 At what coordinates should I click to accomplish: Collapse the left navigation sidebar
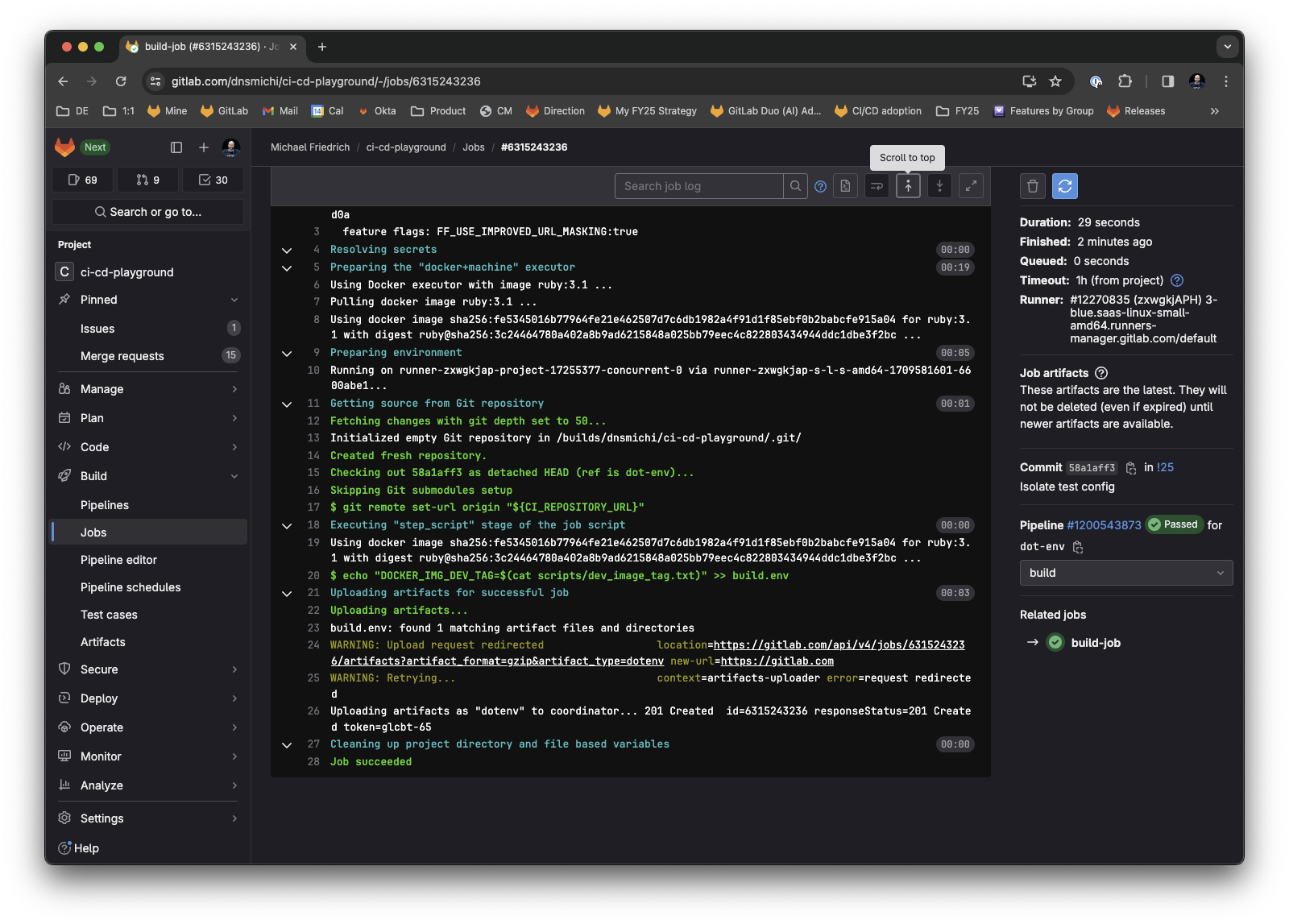pos(176,147)
